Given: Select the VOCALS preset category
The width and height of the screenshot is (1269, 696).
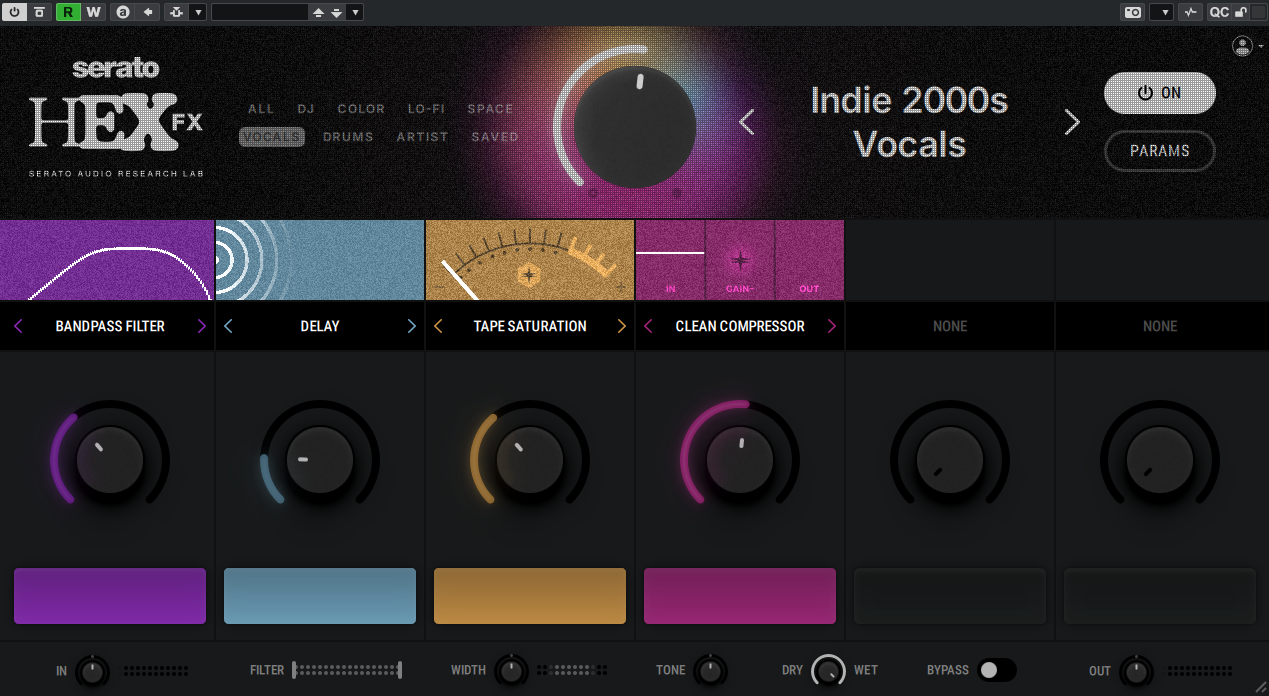Looking at the screenshot, I should tap(272, 137).
